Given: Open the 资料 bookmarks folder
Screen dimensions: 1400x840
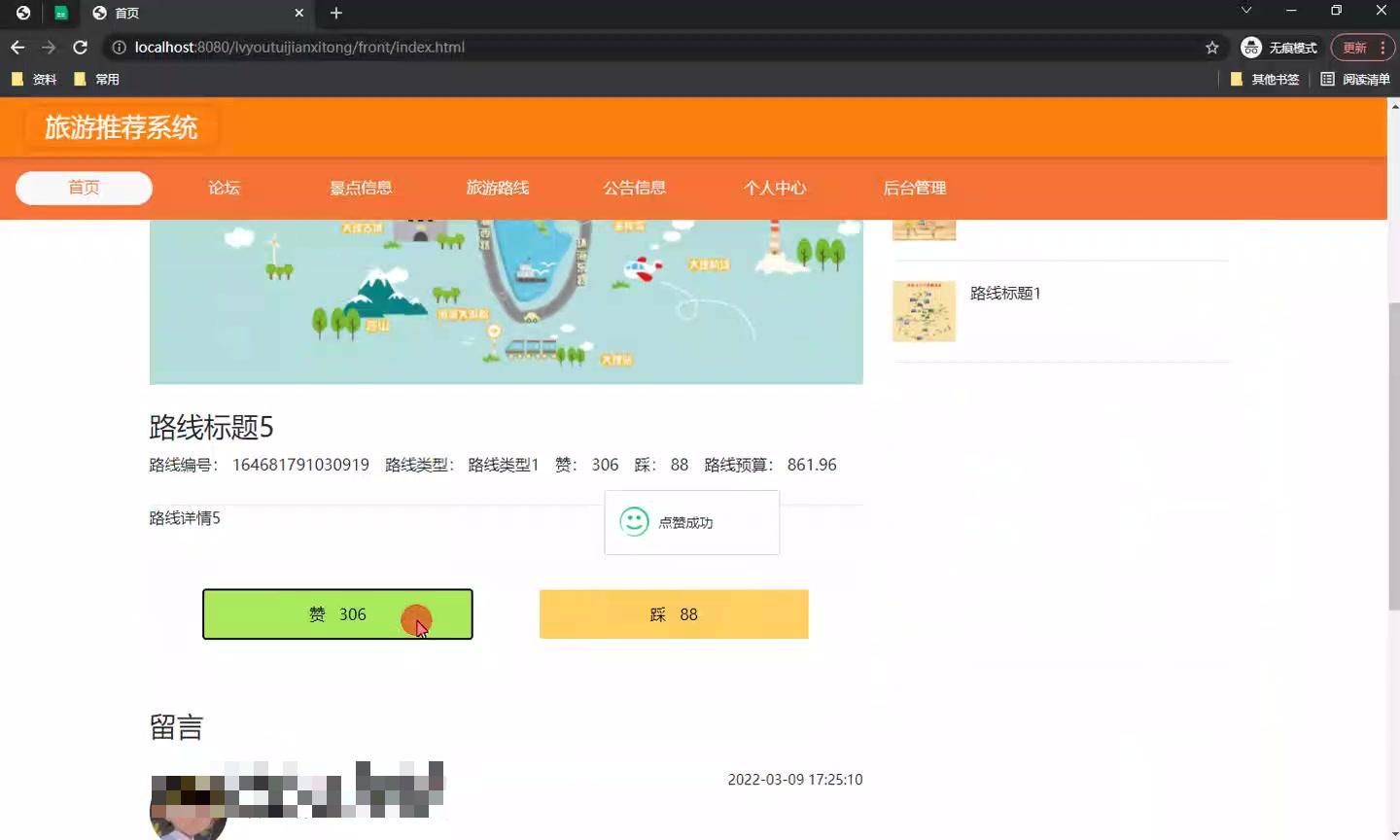Looking at the screenshot, I should pyautogui.click(x=34, y=79).
